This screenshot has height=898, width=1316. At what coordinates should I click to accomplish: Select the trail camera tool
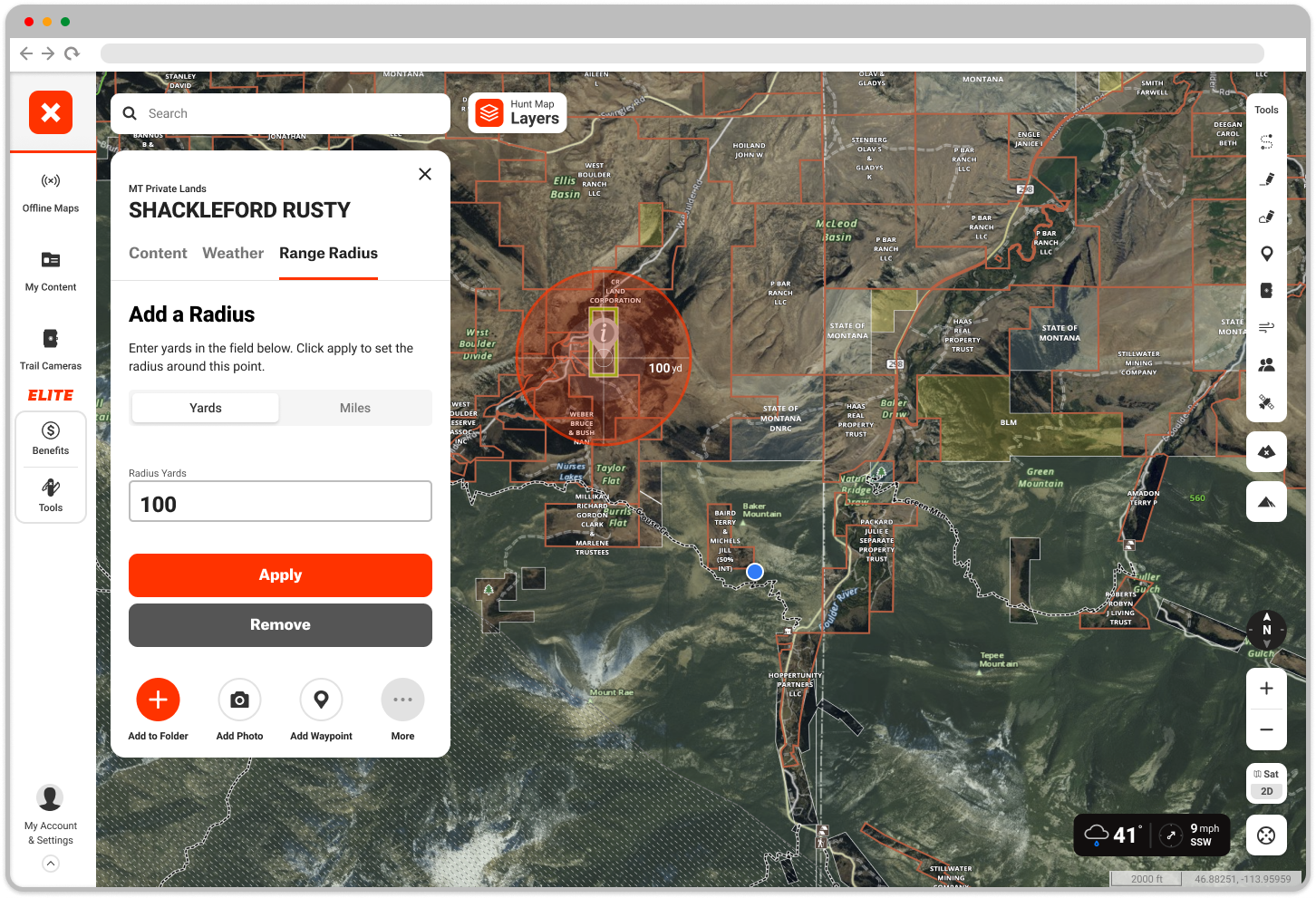coord(1267,291)
